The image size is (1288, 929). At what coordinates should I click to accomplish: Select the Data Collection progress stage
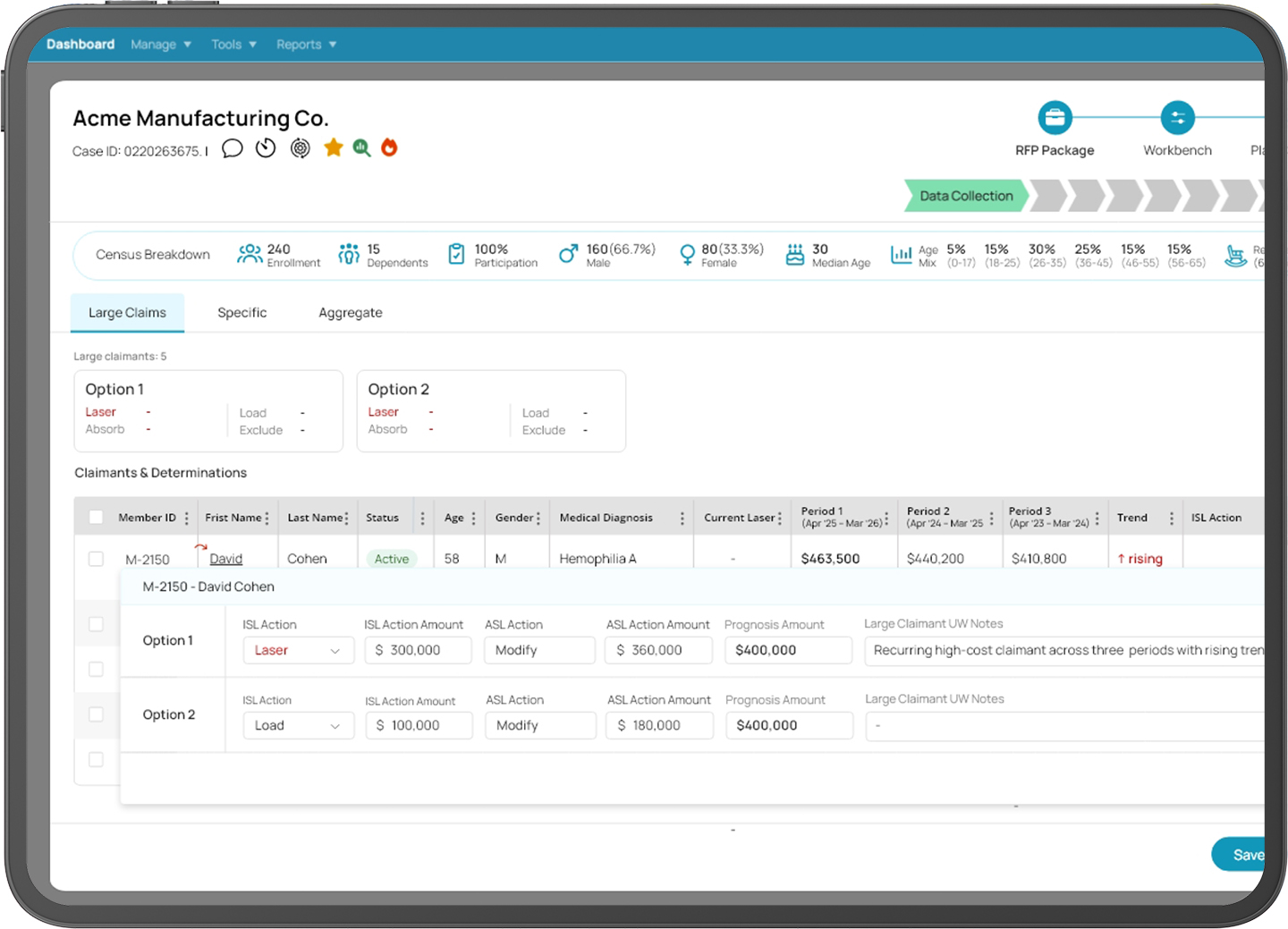click(x=966, y=196)
